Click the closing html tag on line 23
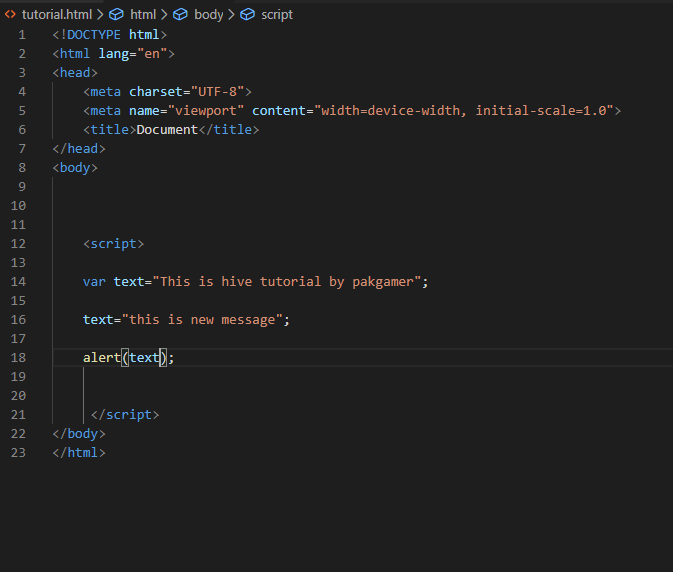Viewport: 673px width, 572px height. tap(79, 453)
